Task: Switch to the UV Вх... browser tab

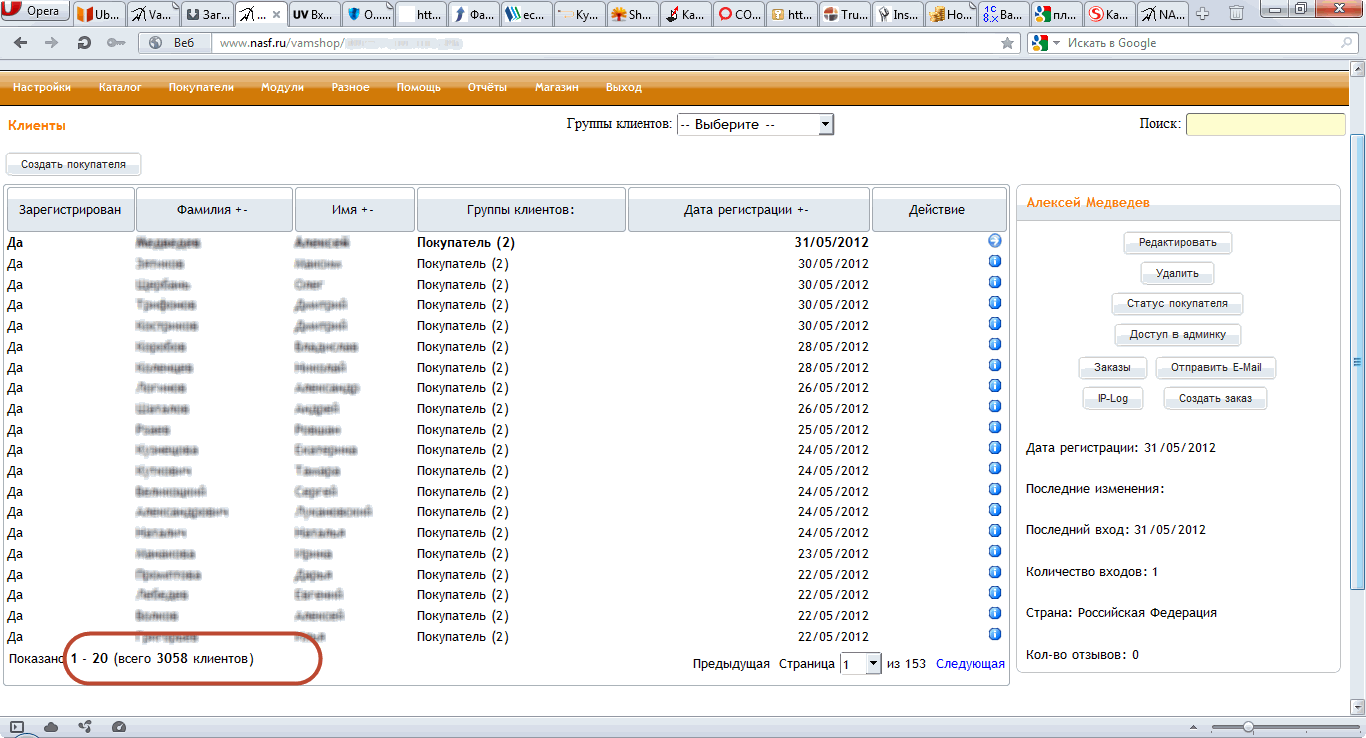Action: point(315,15)
